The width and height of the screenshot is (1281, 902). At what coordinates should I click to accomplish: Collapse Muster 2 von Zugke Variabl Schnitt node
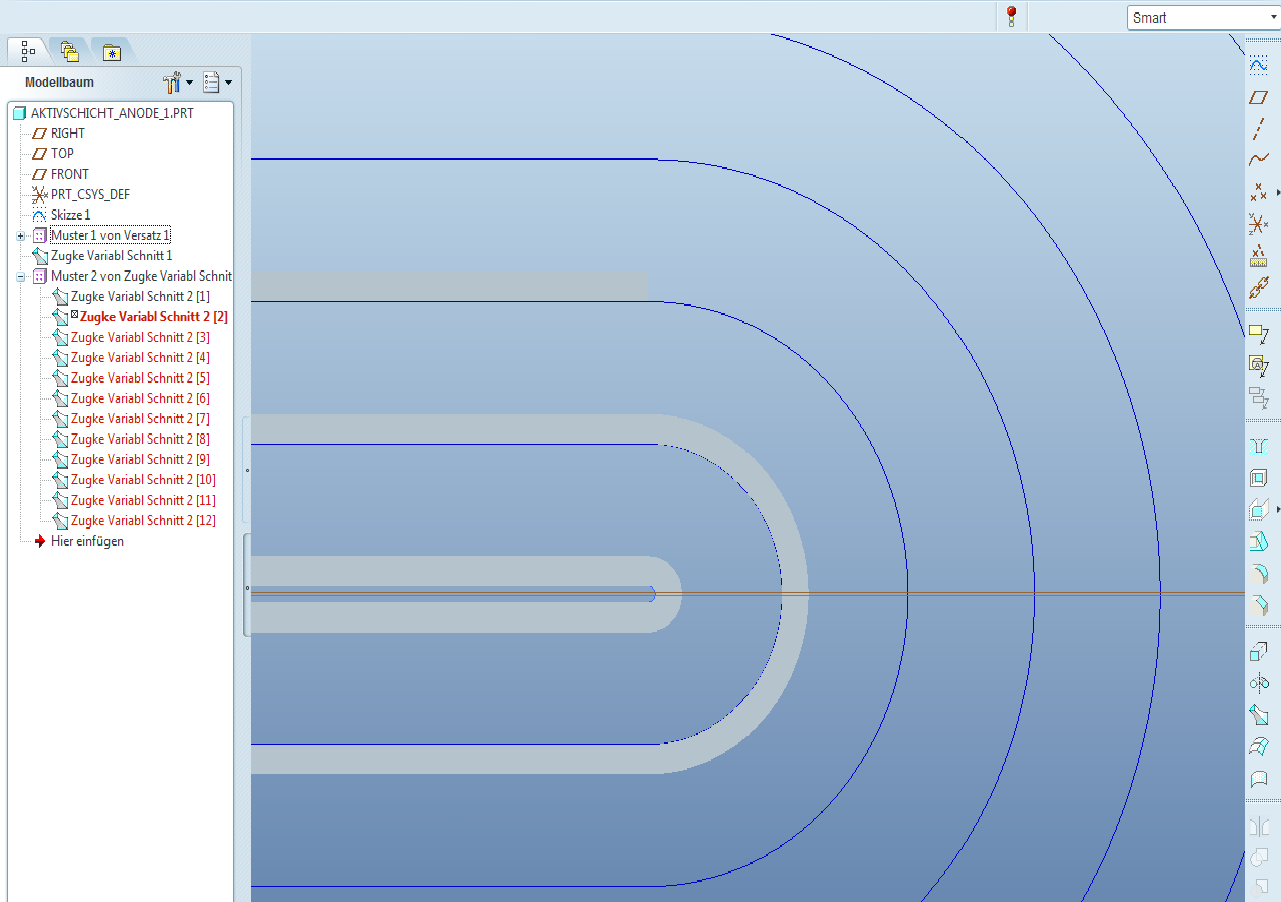(x=20, y=276)
